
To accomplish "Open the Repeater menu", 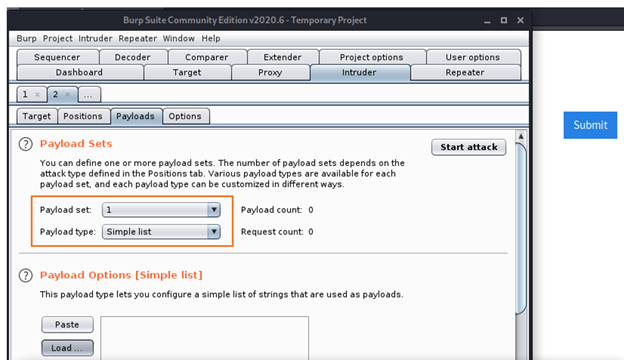I will tap(138, 39).
